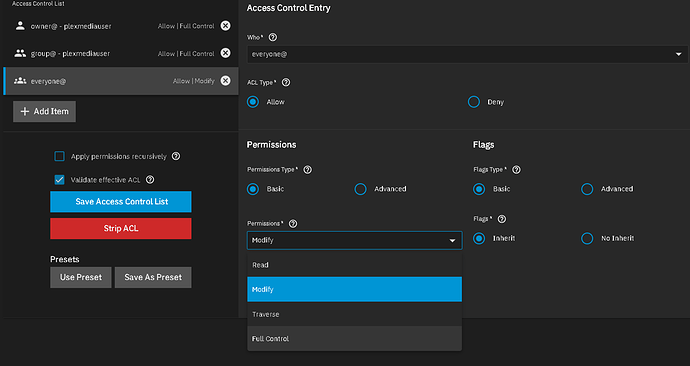Click Save Access Control List
The width and height of the screenshot is (690, 366).
121,201
